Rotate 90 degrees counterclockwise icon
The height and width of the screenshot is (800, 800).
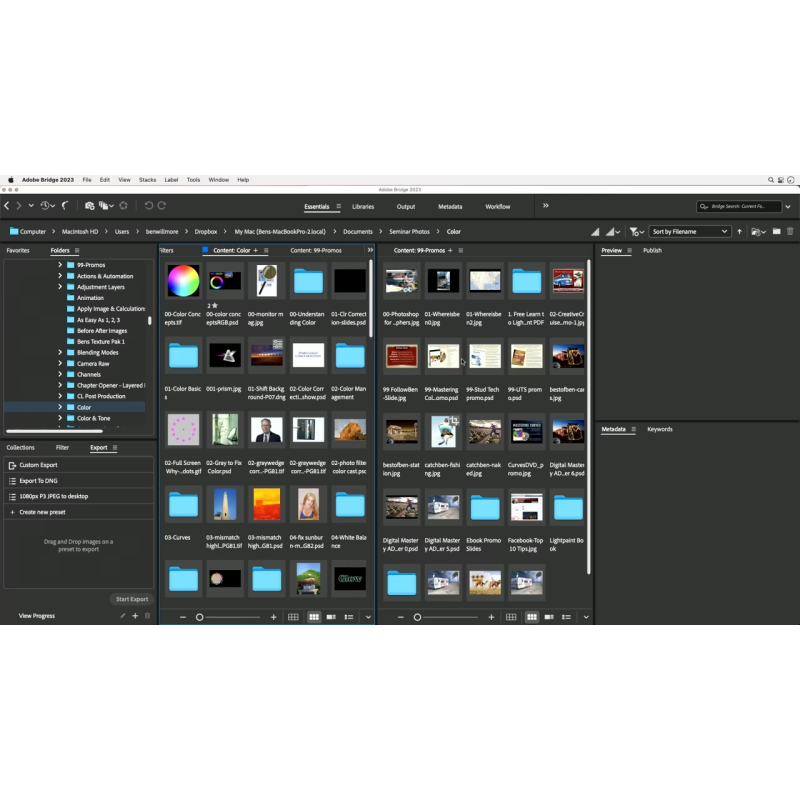148,206
